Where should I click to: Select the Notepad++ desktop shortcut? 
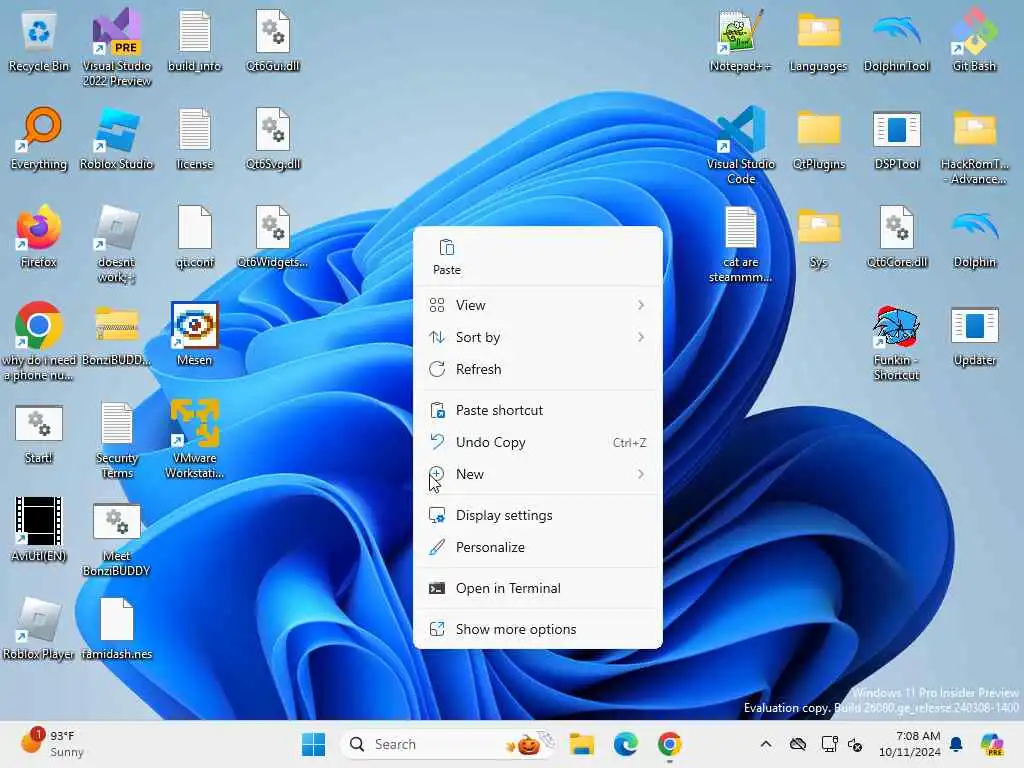click(741, 41)
